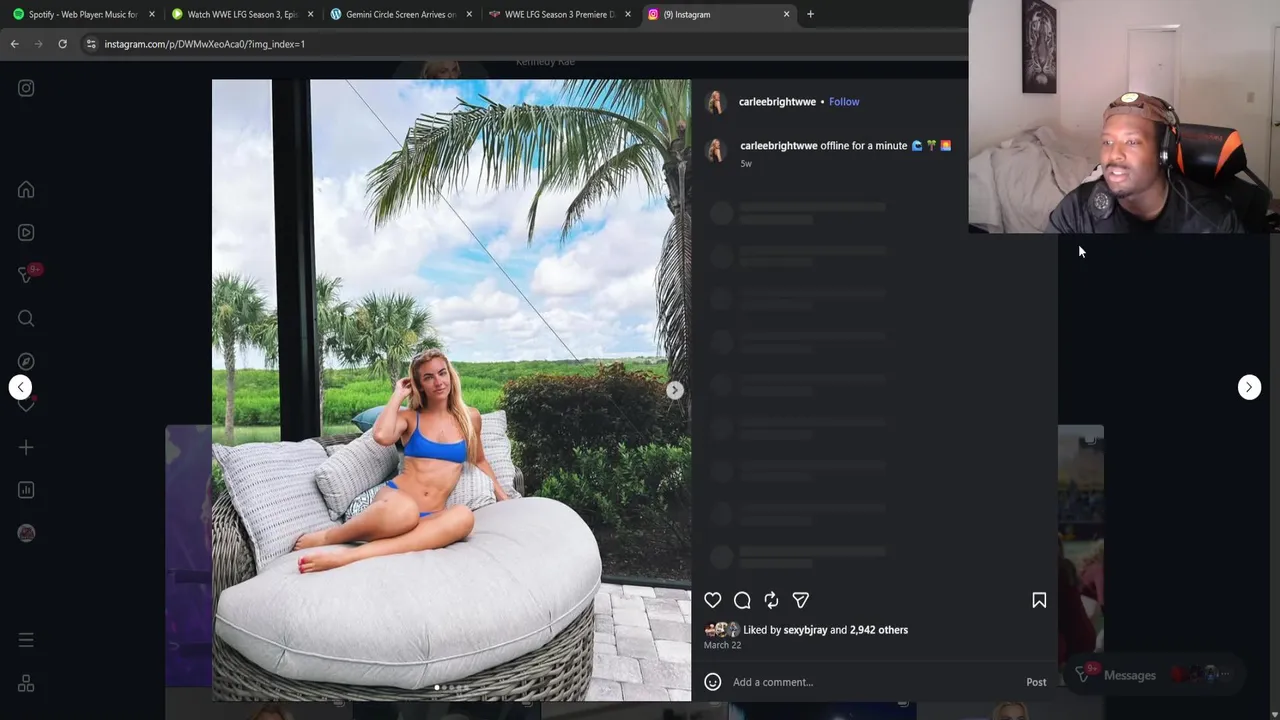The width and height of the screenshot is (1280, 720).
Task: Click the comment bubble icon
Action: coord(742,600)
